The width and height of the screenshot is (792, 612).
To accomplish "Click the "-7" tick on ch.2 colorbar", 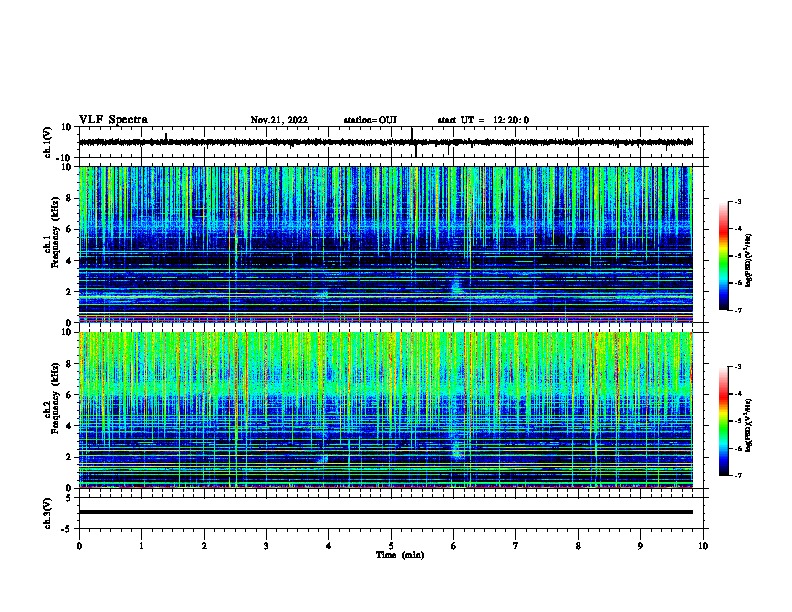I will (x=737, y=475).
